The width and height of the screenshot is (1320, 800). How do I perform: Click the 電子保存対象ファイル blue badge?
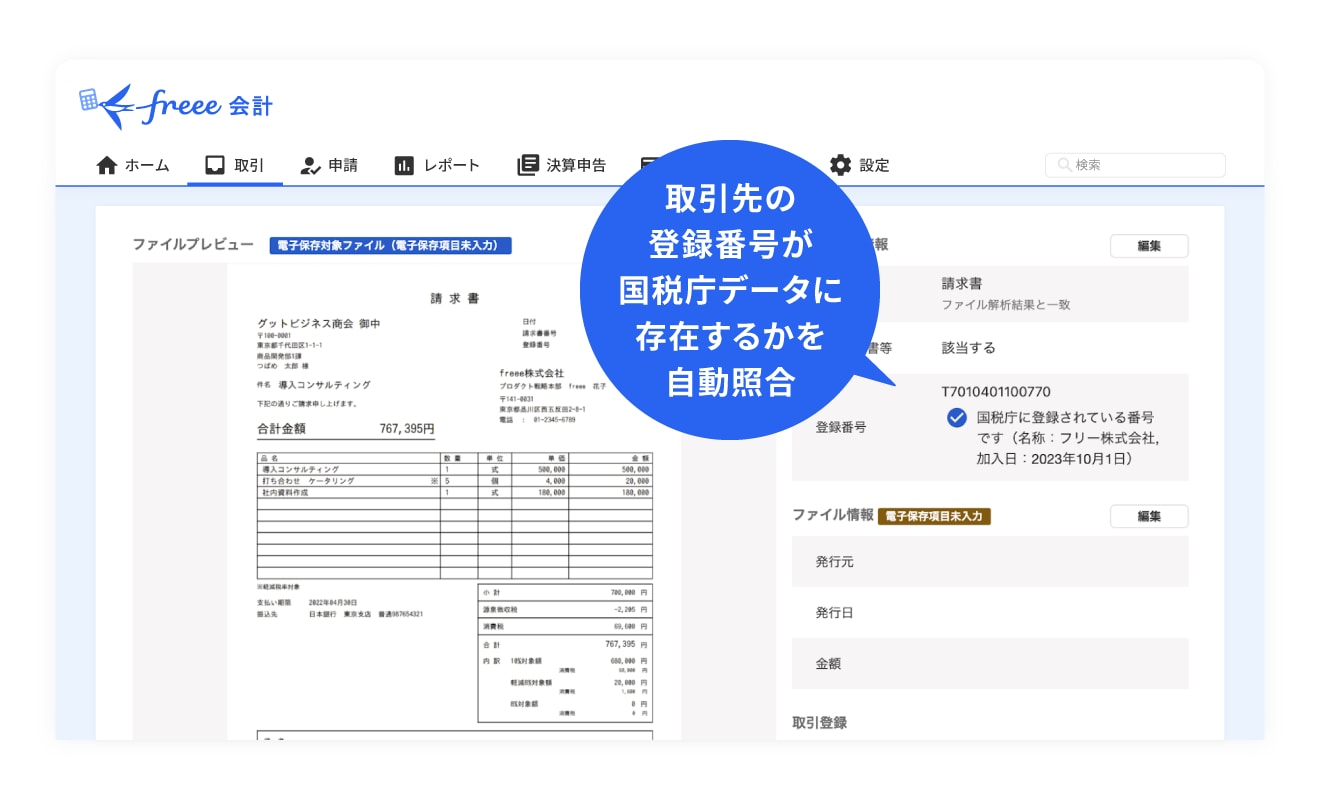(x=390, y=245)
